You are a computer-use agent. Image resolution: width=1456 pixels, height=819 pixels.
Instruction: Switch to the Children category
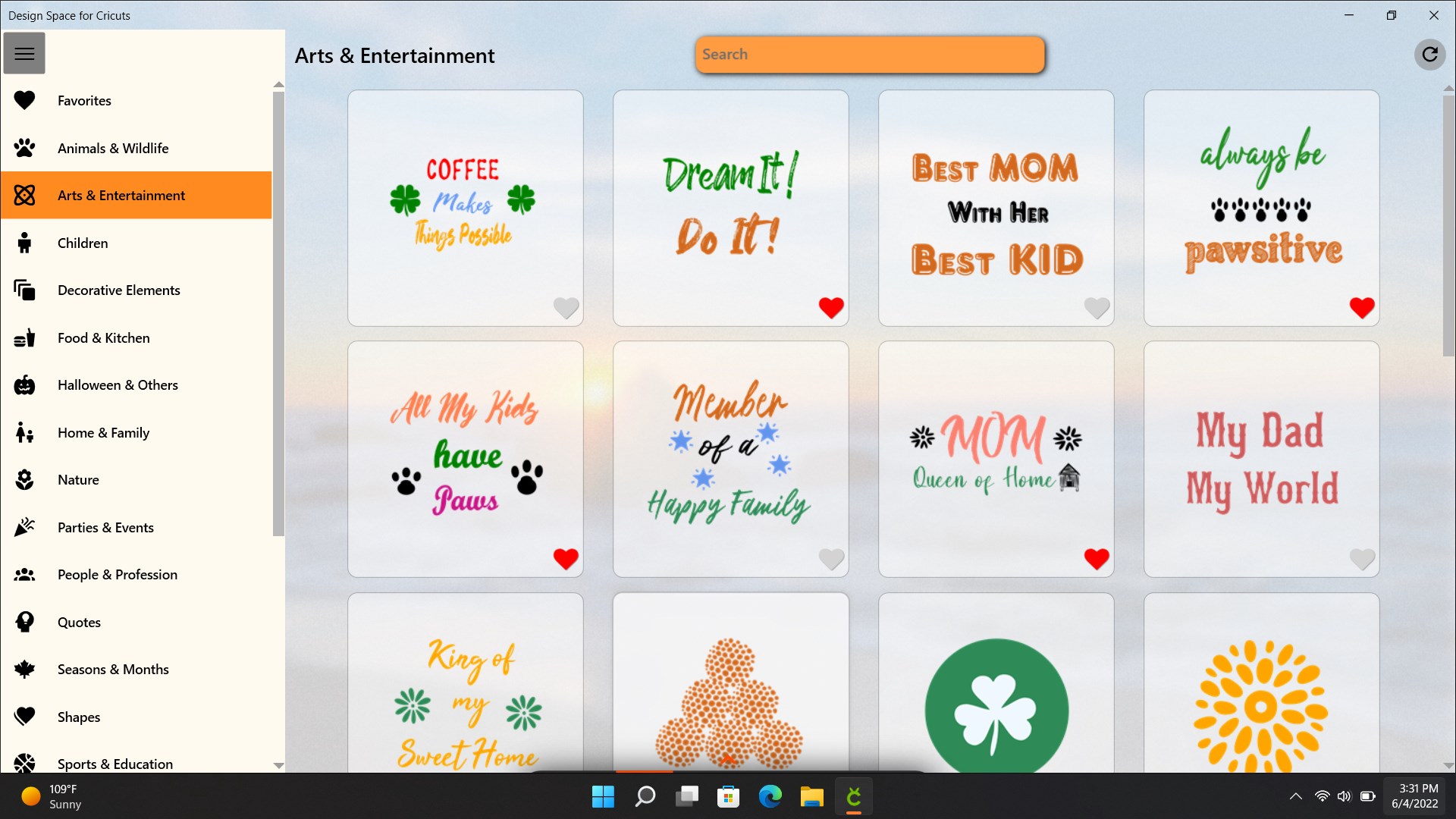24,243
